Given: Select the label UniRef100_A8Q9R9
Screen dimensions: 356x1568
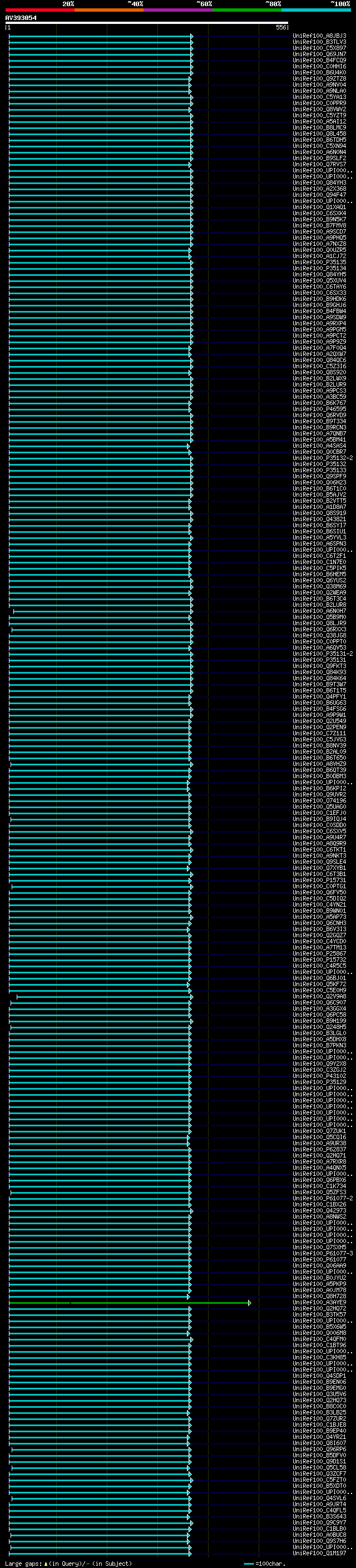Looking at the screenshot, I should coord(319,844).
